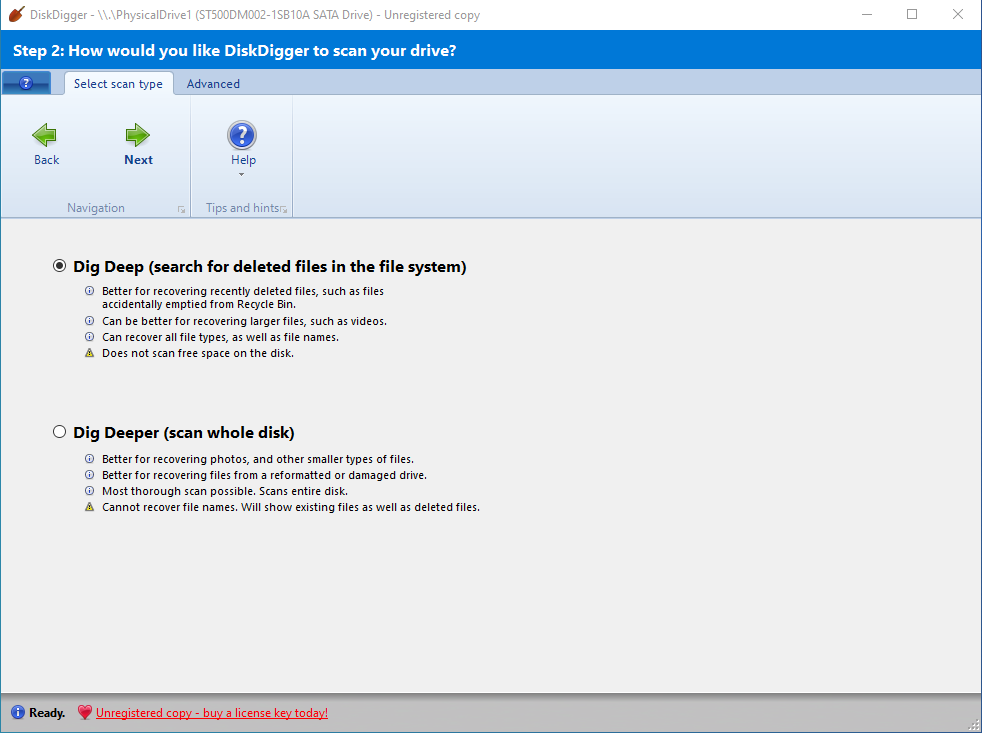Open the blue question mark application menu tab
Viewport: 982px width, 733px height.
coord(26,83)
